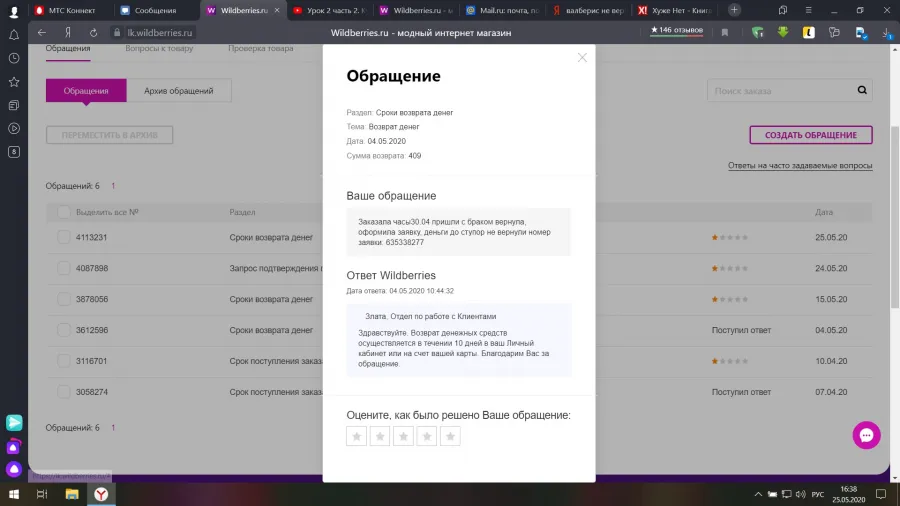The image size is (900, 506).
Task: Open the favorites star in the sidebar
Action: (x=14, y=82)
